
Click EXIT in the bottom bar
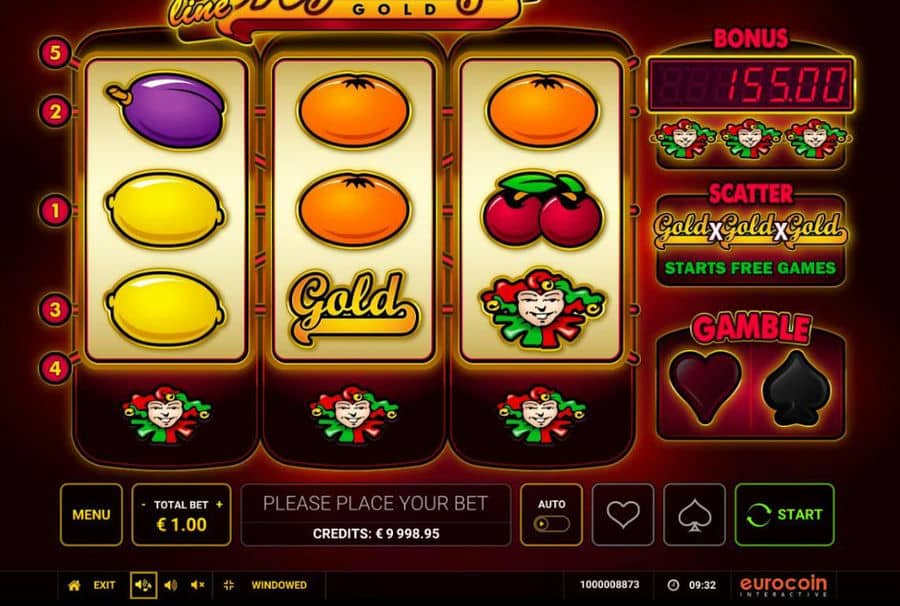104,585
